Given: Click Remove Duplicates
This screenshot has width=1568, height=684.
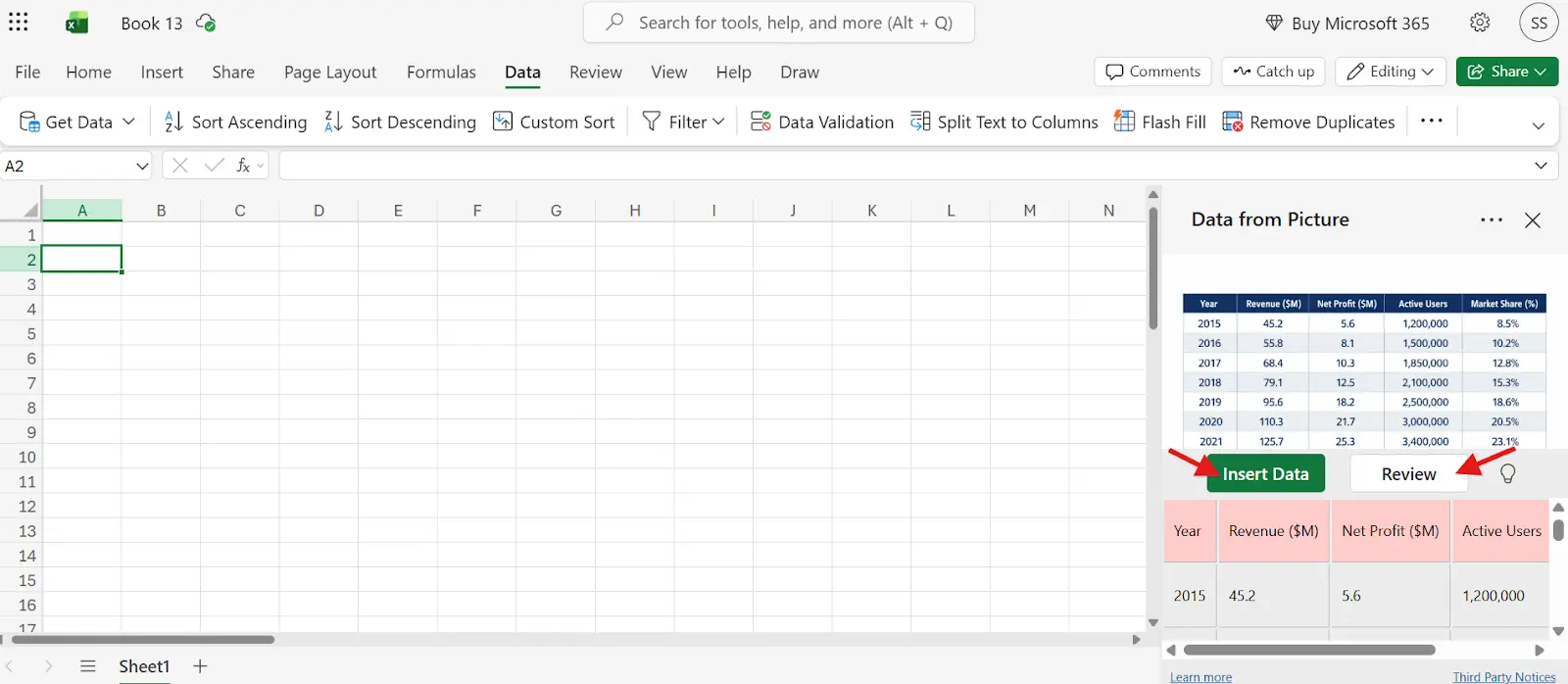Looking at the screenshot, I should [x=1308, y=122].
